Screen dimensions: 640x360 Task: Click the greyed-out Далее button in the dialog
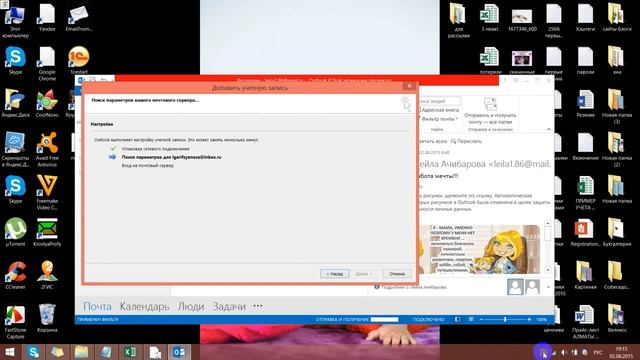[x=363, y=273]
